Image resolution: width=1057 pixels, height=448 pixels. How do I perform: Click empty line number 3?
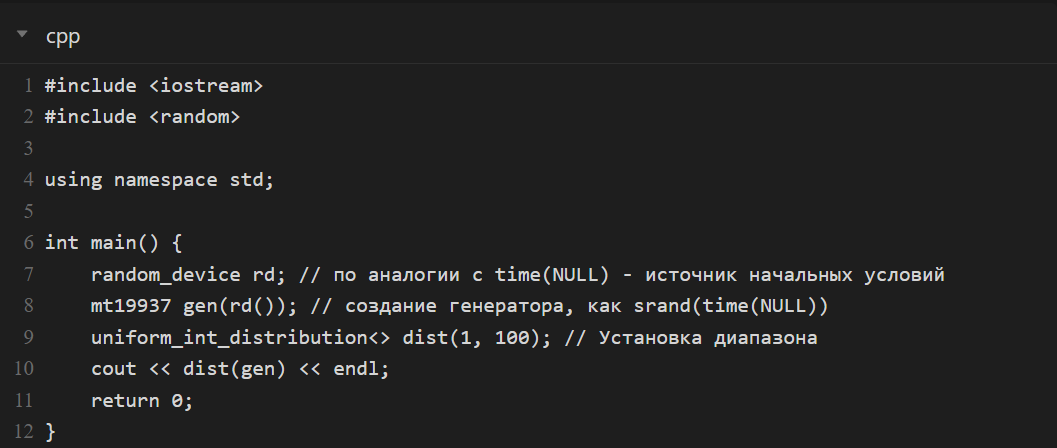(x=27, y=149)
